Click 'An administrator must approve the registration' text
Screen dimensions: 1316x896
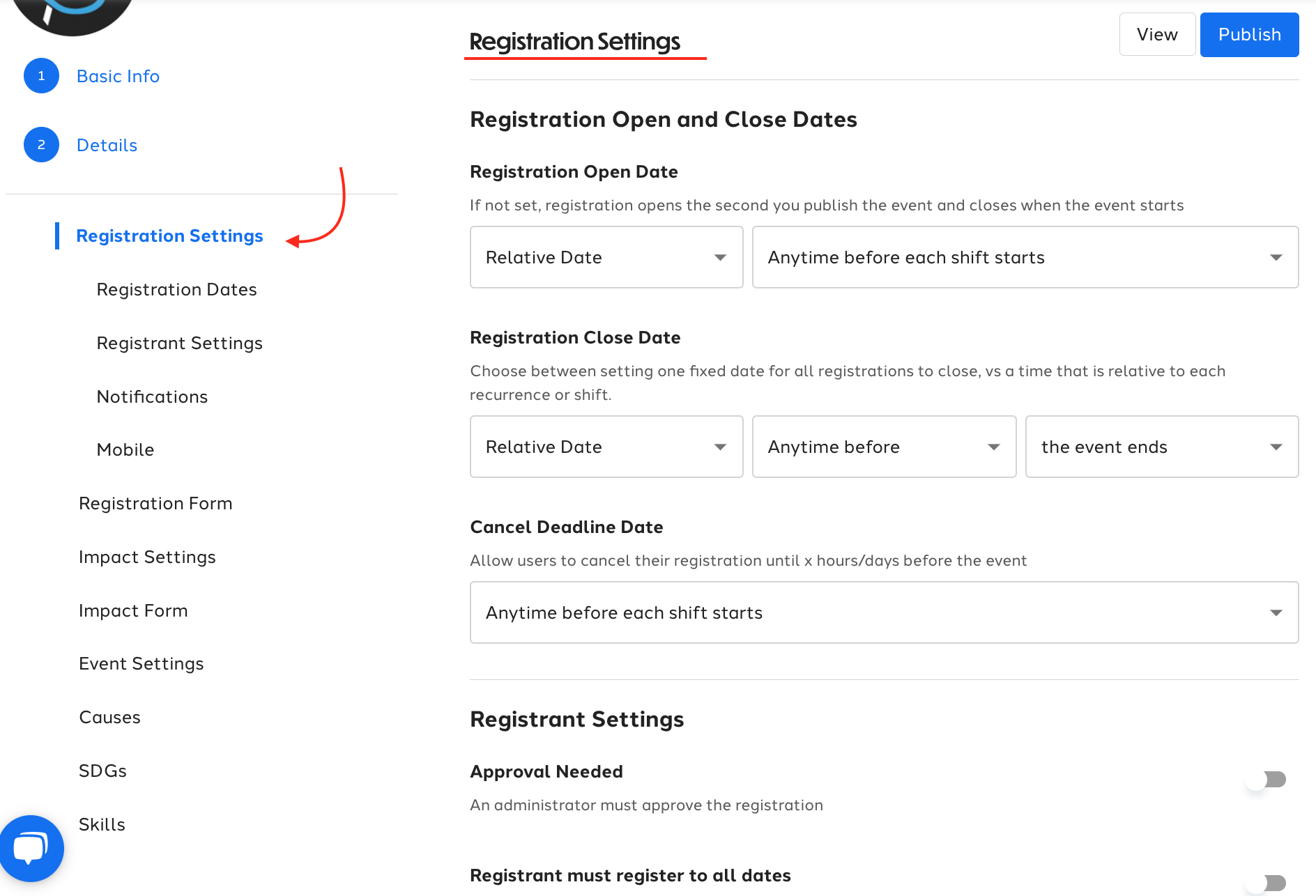[x=646, y=805]
